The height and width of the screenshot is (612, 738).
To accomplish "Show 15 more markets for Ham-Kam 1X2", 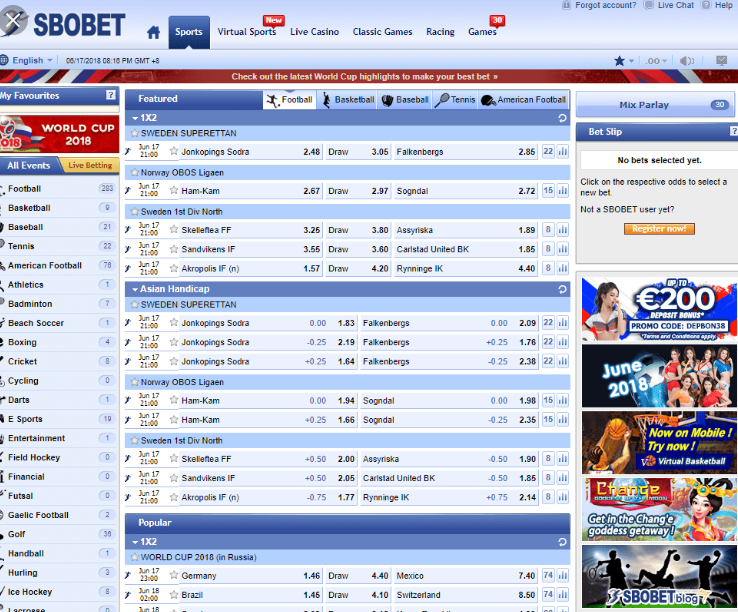I will point(548,190).
